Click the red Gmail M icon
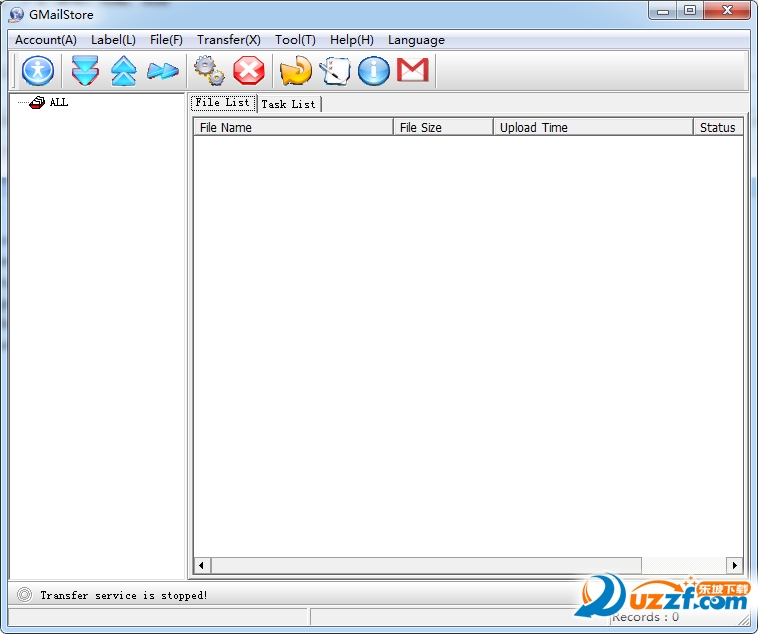This screenshot has height=634, width=758. pos(413,70)
